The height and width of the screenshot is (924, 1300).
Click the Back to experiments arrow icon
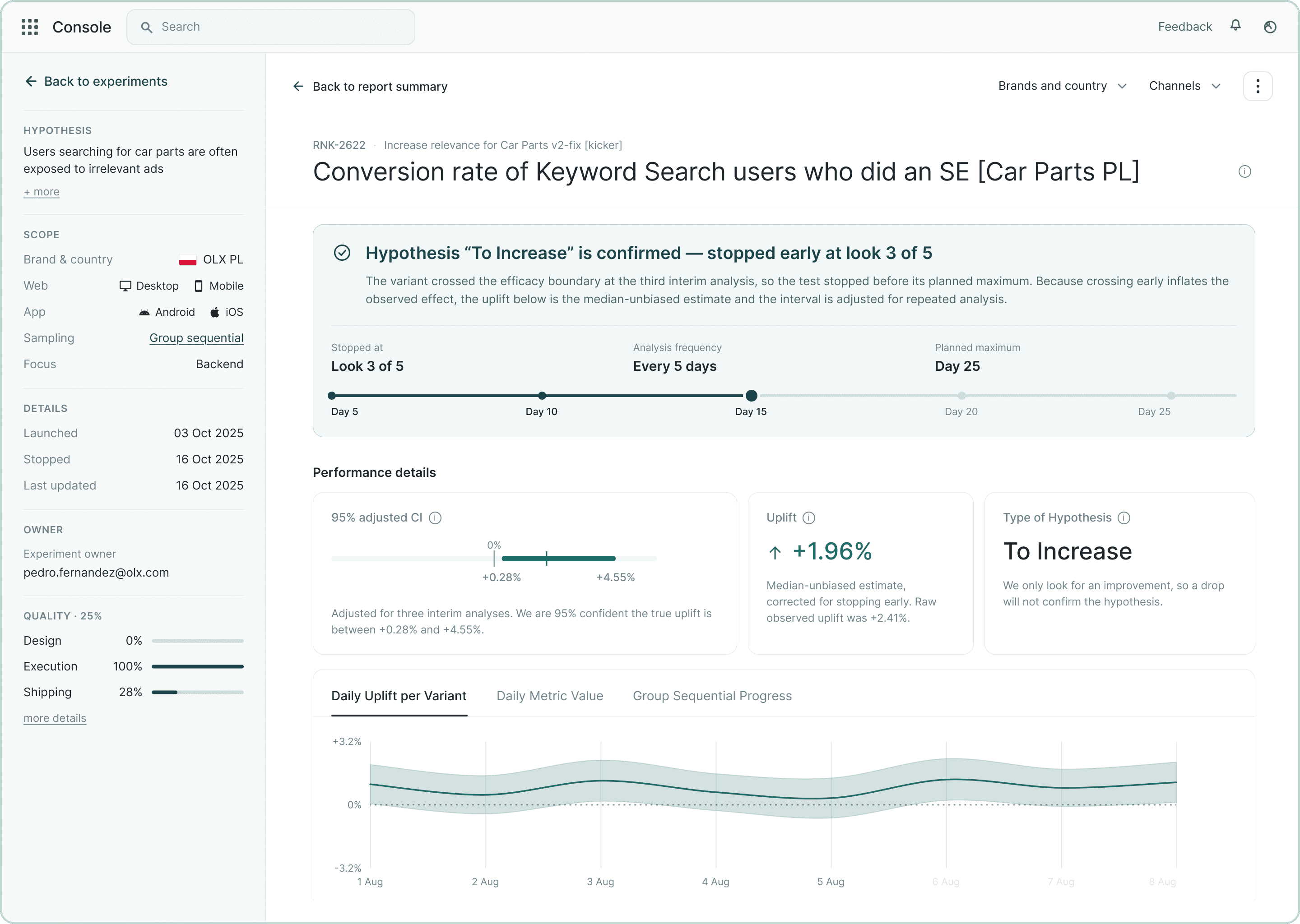[31, 81]
